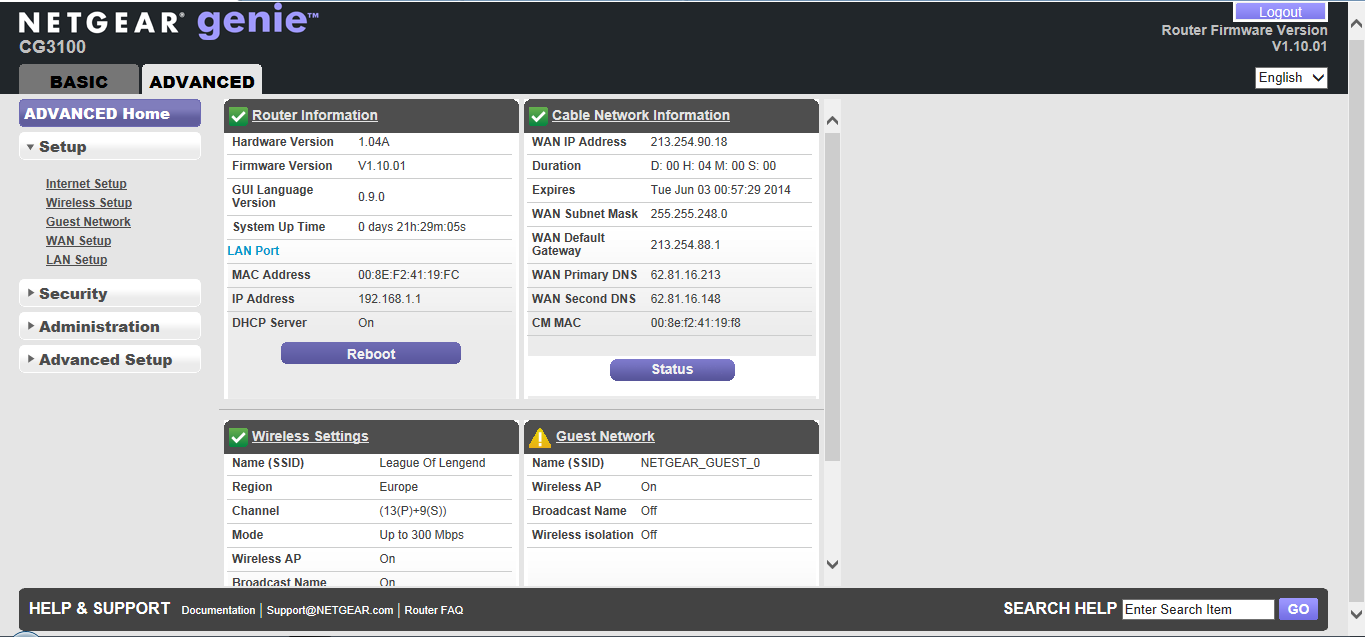This screenshot has height=637, width=1365.
Task: Click the dashboard panel scrollbar thumb
Action: coord(832,295)
